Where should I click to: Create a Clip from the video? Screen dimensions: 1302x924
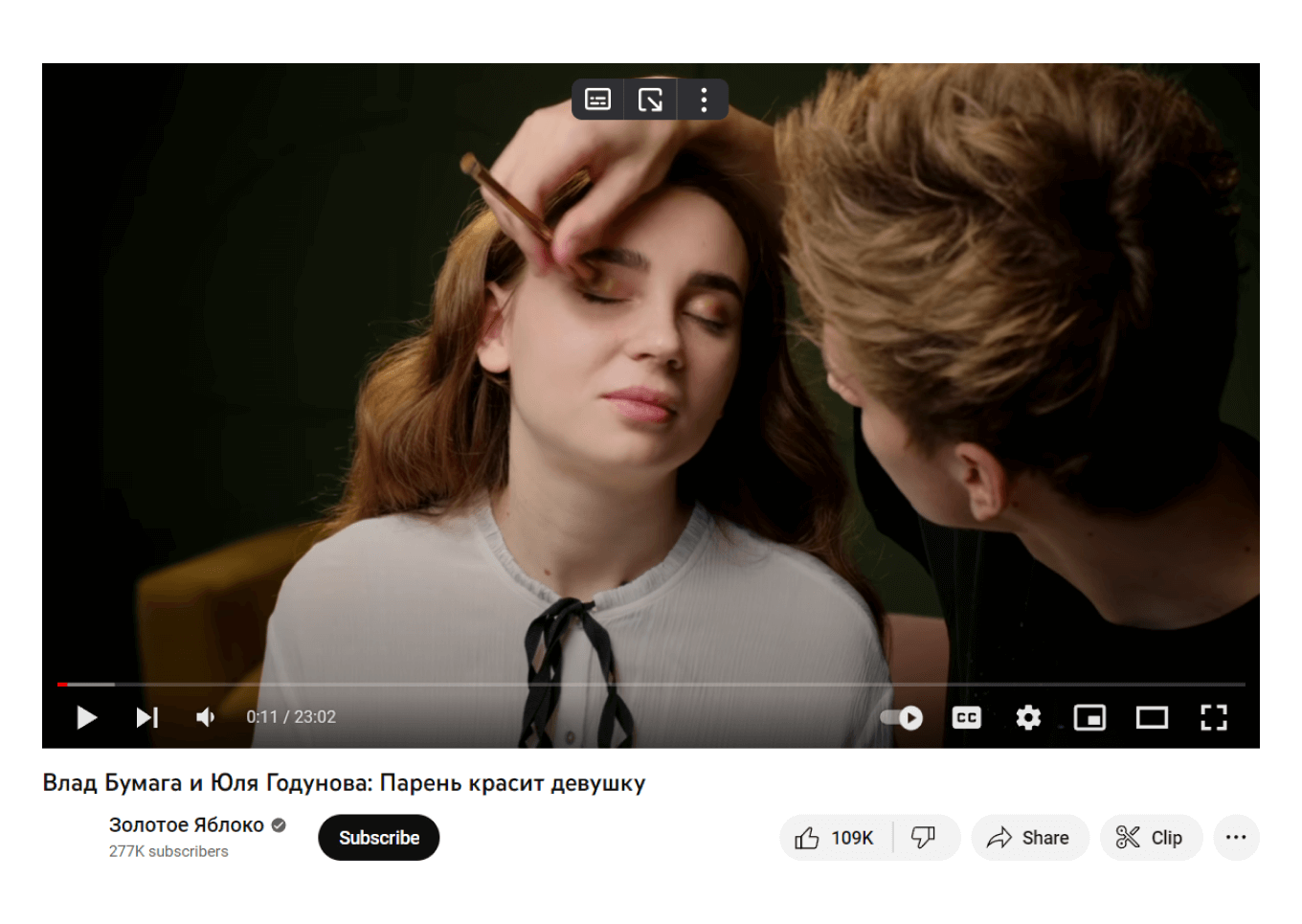pyautogui.click(x=1150, y=838)
